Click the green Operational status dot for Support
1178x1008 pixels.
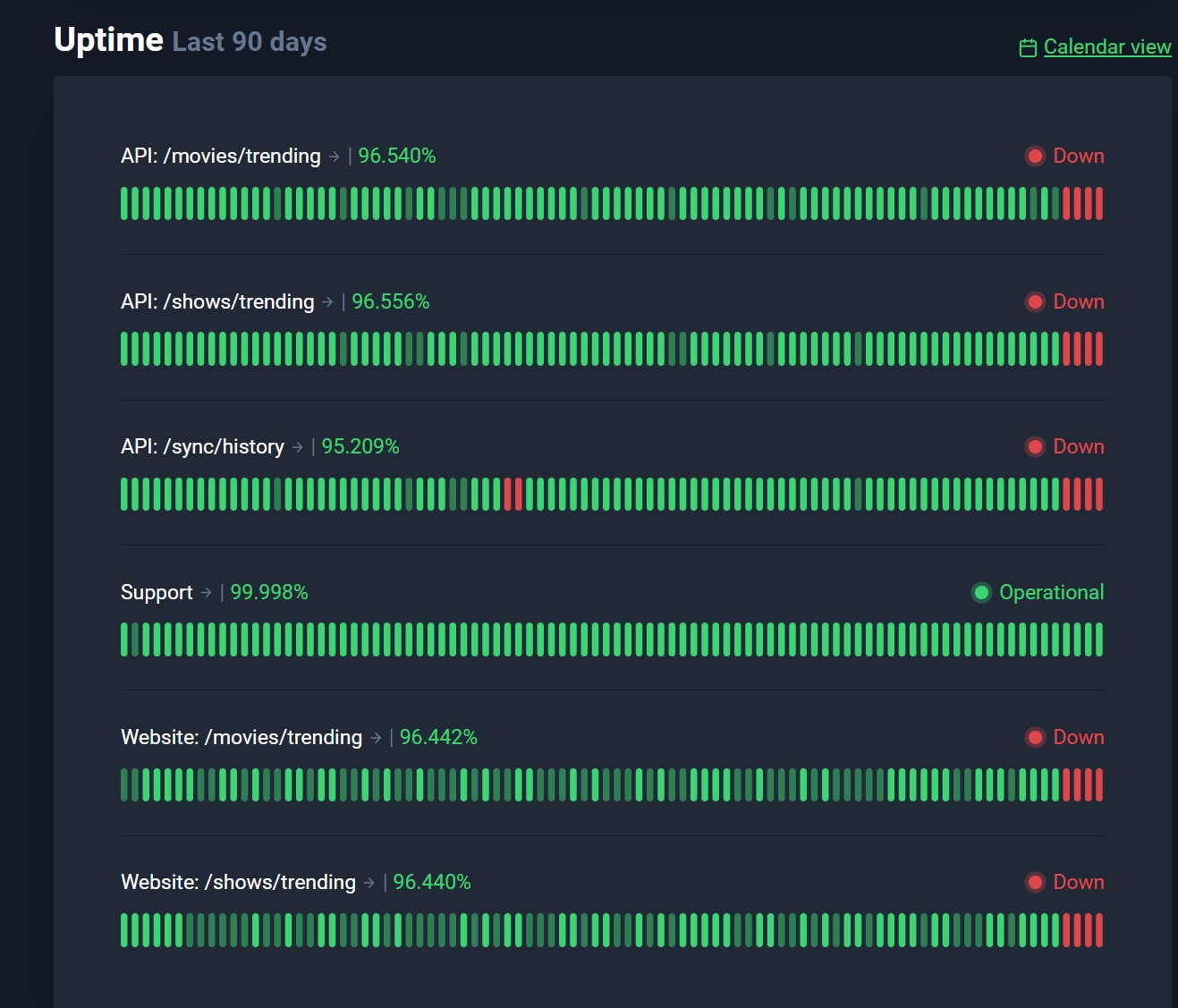point(981,592)
